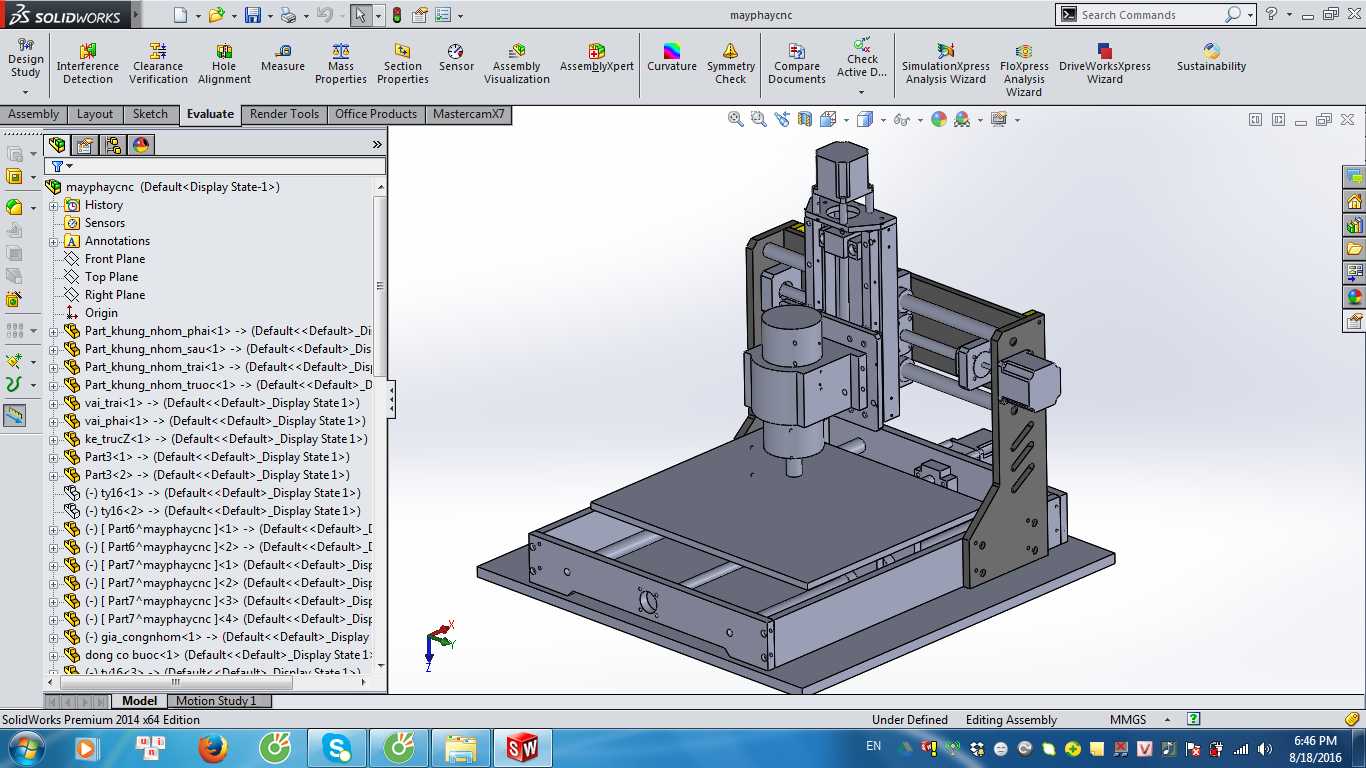The width and height of the screenshot is (1366, 768).
Task: Switch to the Sketch tab
Action: tap(151, 114)
